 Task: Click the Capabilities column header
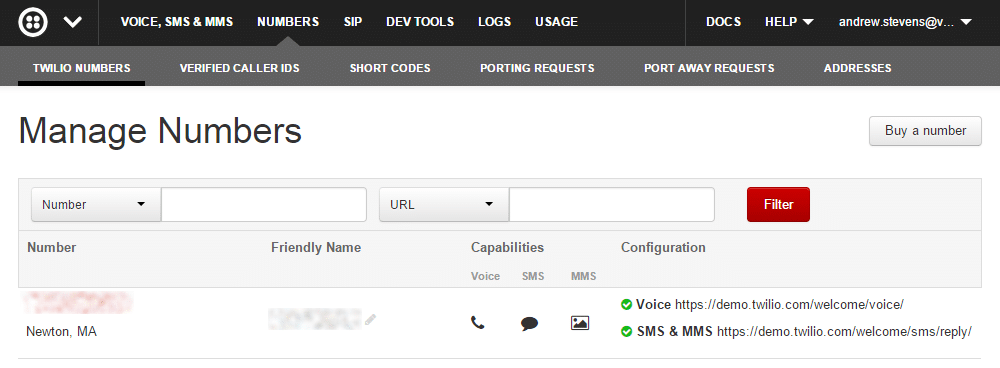click(507, 247)
